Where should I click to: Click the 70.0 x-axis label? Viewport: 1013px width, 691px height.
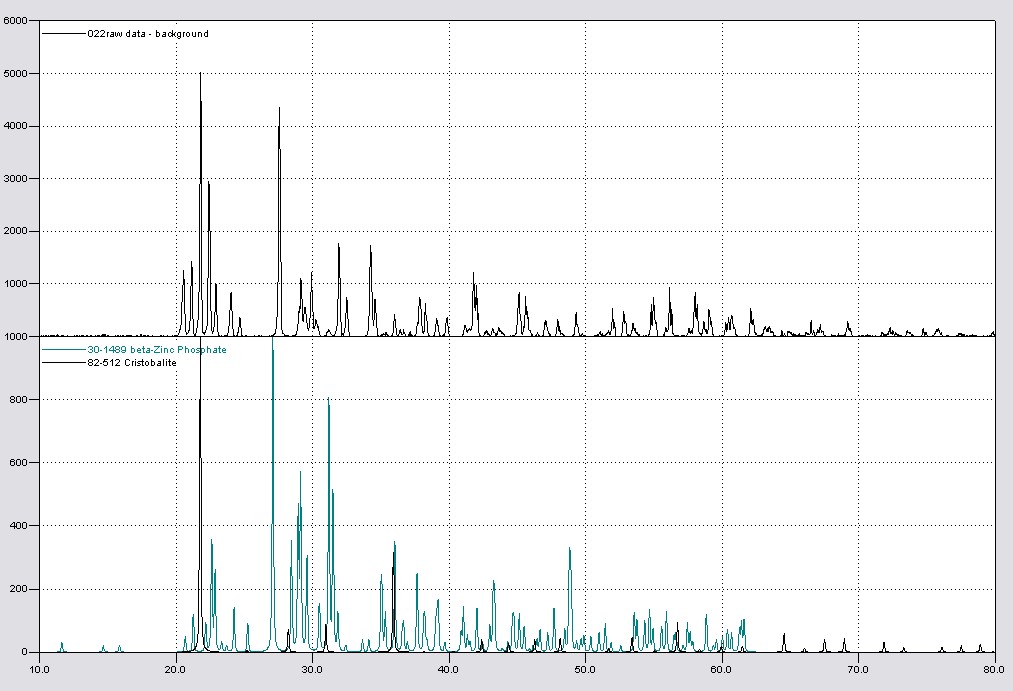857,670
